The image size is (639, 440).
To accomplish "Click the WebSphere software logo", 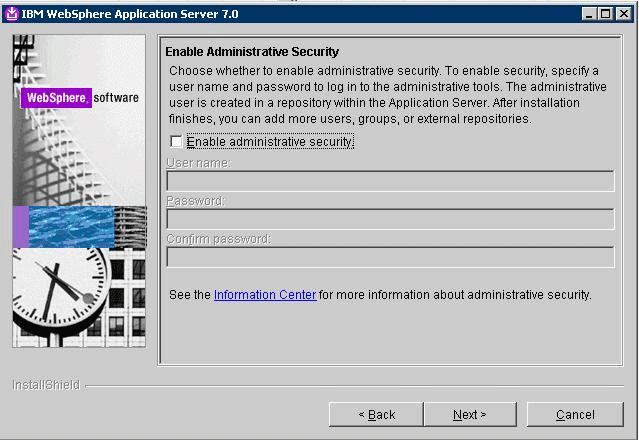I will [x=79, y=98].
